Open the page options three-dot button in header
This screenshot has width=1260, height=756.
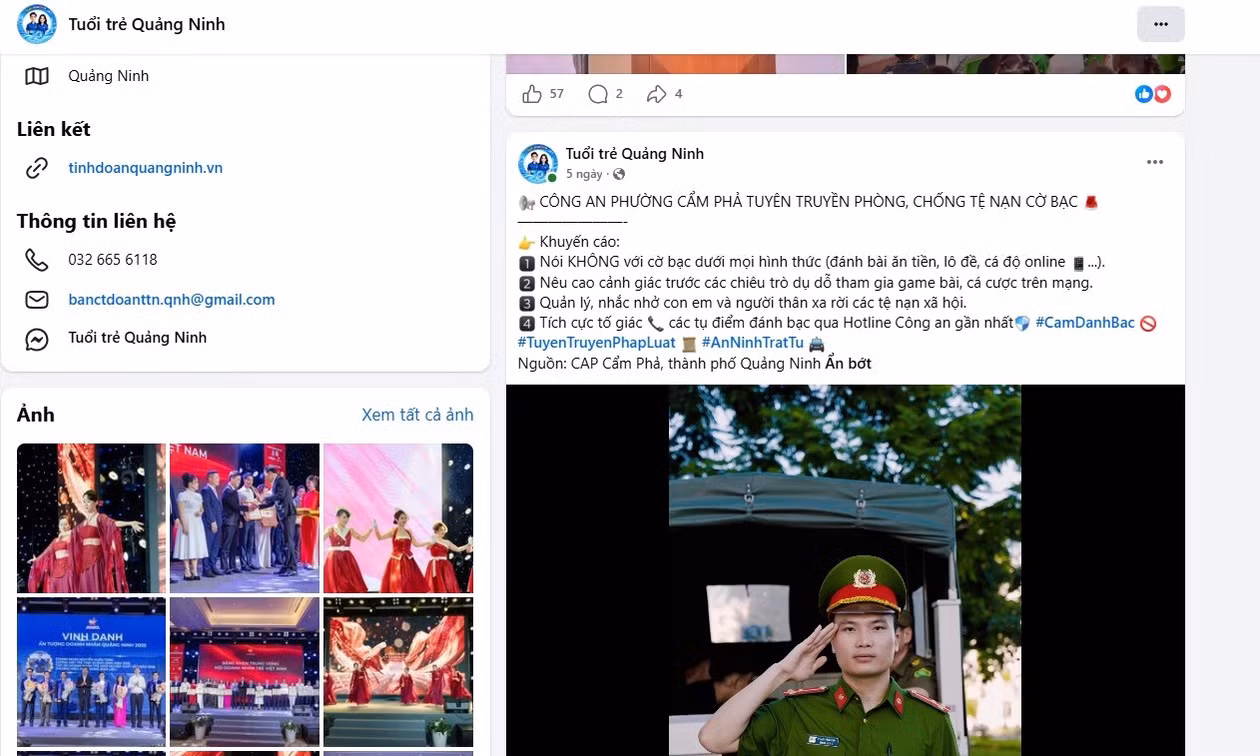point(1160,24)
